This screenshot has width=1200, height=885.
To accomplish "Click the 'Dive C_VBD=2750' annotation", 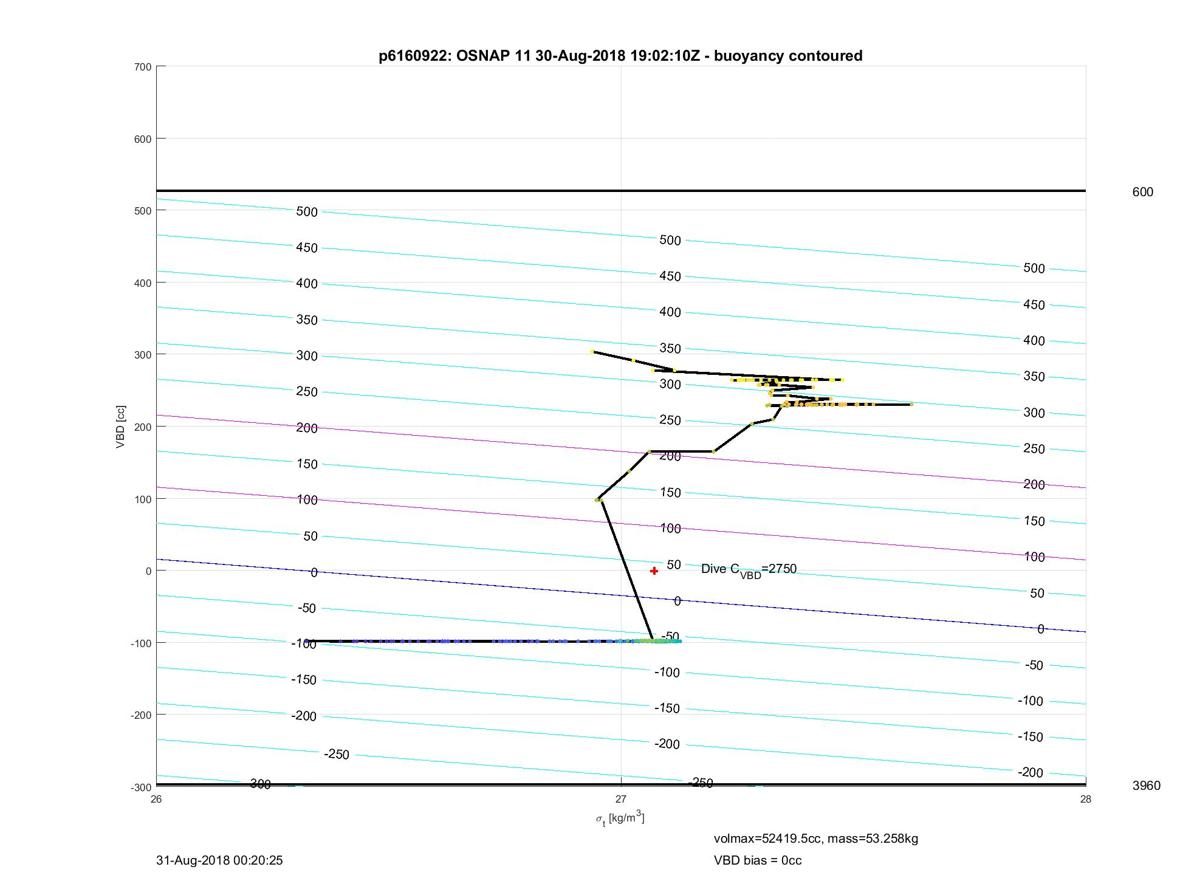I will click(749, 570).
